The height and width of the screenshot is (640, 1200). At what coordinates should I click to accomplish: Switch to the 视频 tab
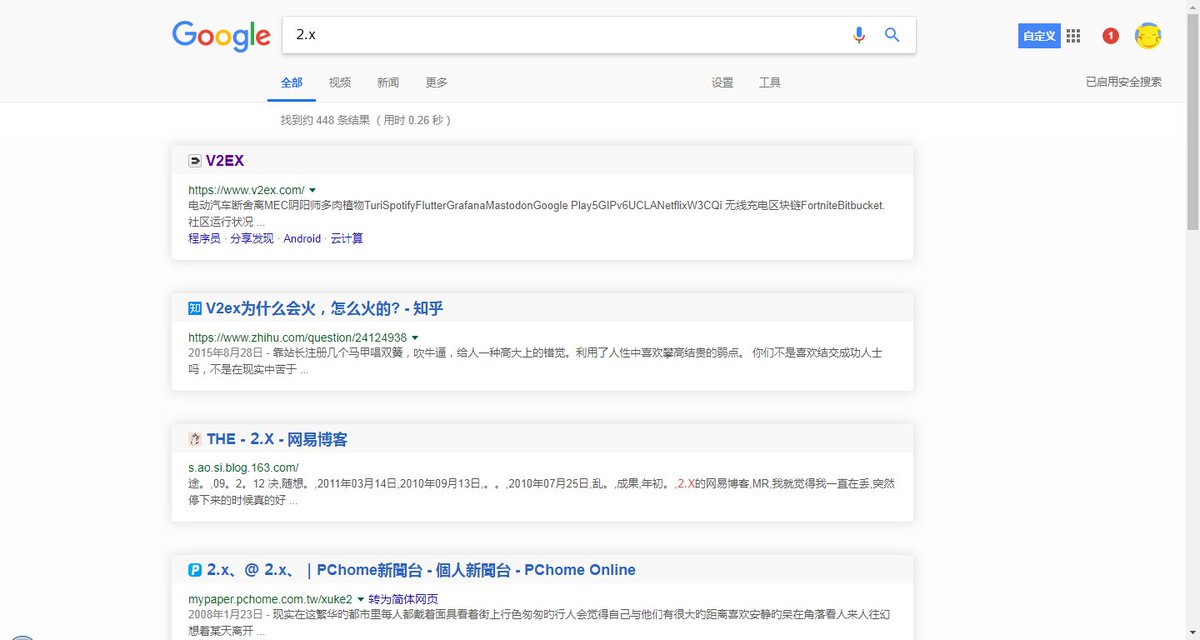tap(340, 83)
